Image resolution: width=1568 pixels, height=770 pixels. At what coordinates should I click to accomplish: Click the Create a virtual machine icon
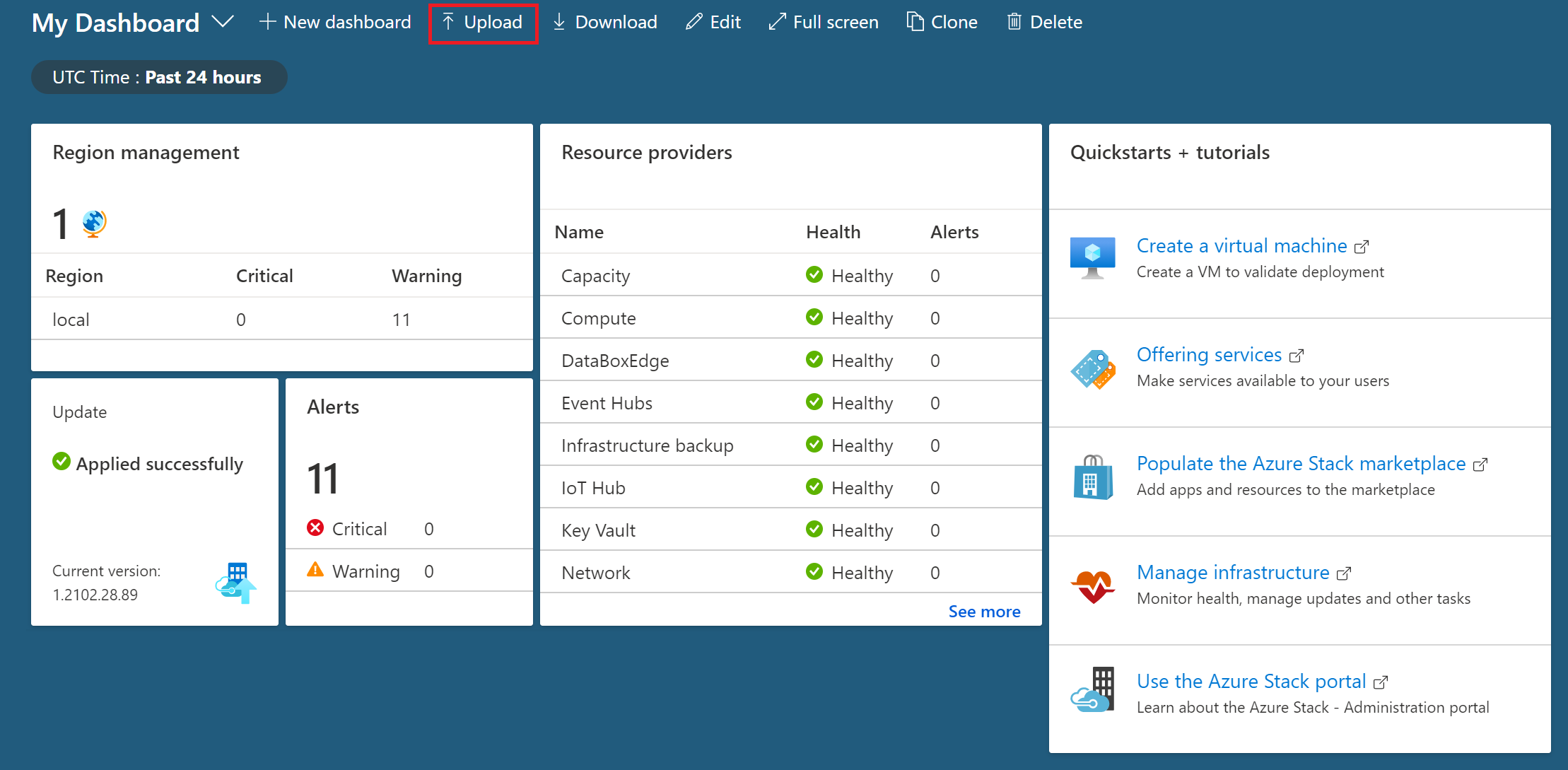tap(1093, 255)
